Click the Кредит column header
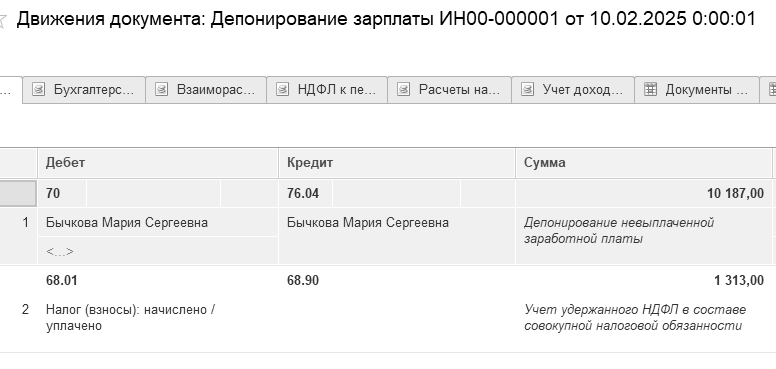 397,163
